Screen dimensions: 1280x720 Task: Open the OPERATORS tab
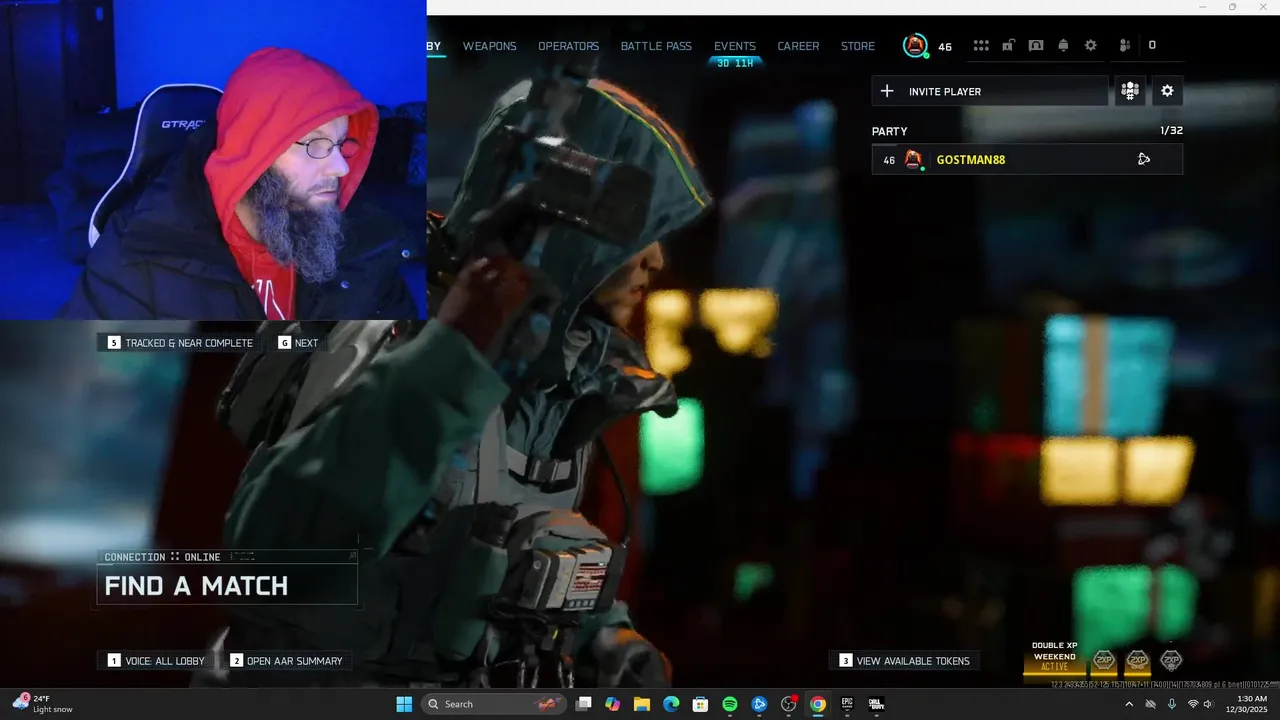click(x=568, y=46)
